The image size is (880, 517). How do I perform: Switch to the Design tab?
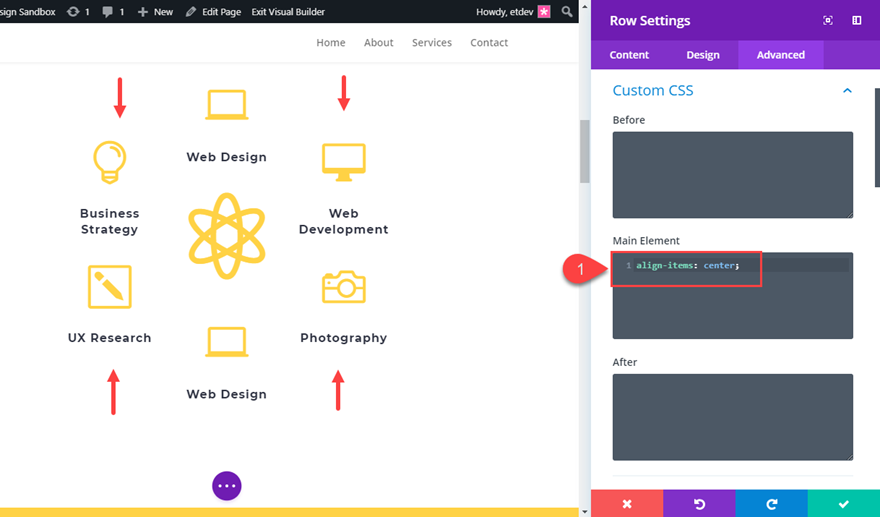tap(703, 55)
